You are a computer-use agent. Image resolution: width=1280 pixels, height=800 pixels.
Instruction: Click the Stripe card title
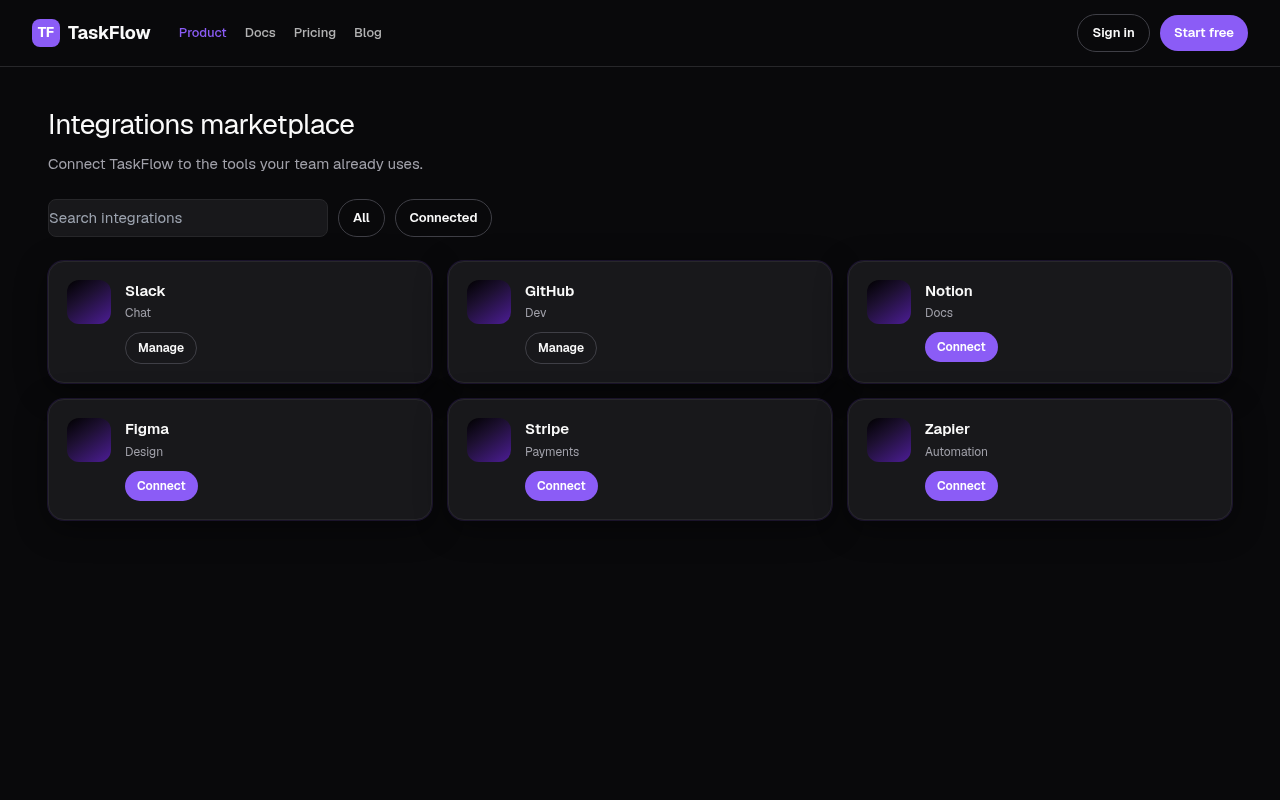547,429
